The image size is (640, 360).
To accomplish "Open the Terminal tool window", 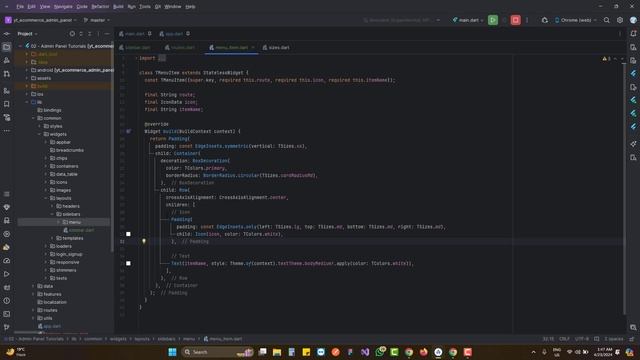I will (7, 314).
